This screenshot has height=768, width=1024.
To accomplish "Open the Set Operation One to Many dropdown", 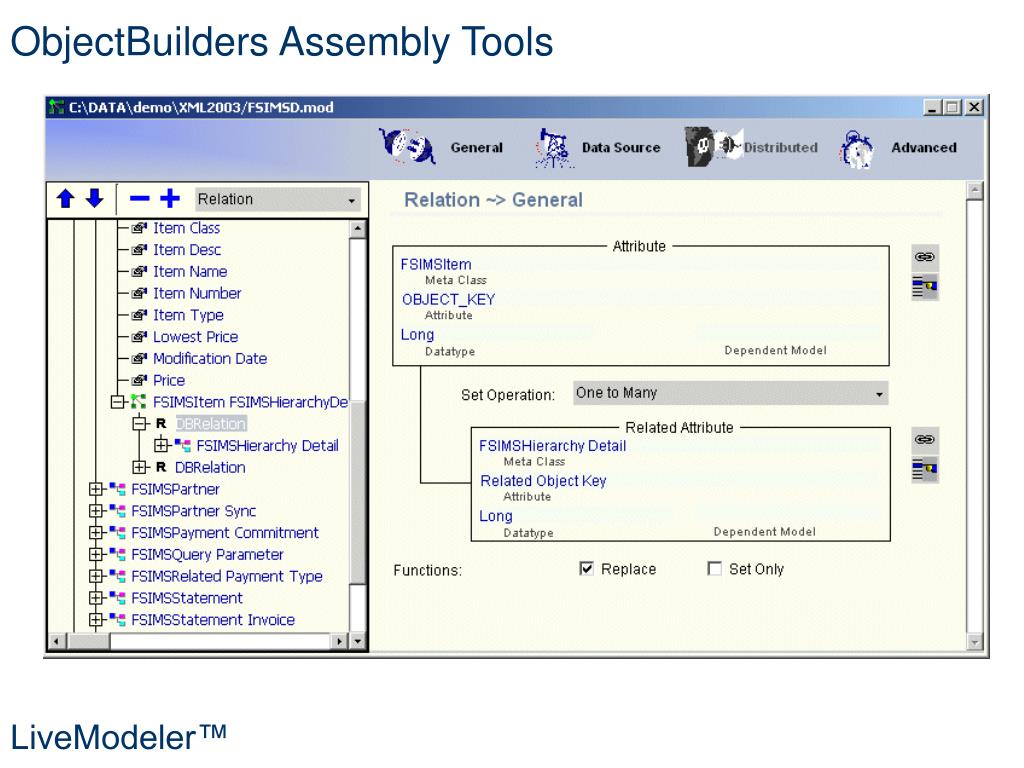I will coord(731,393).
